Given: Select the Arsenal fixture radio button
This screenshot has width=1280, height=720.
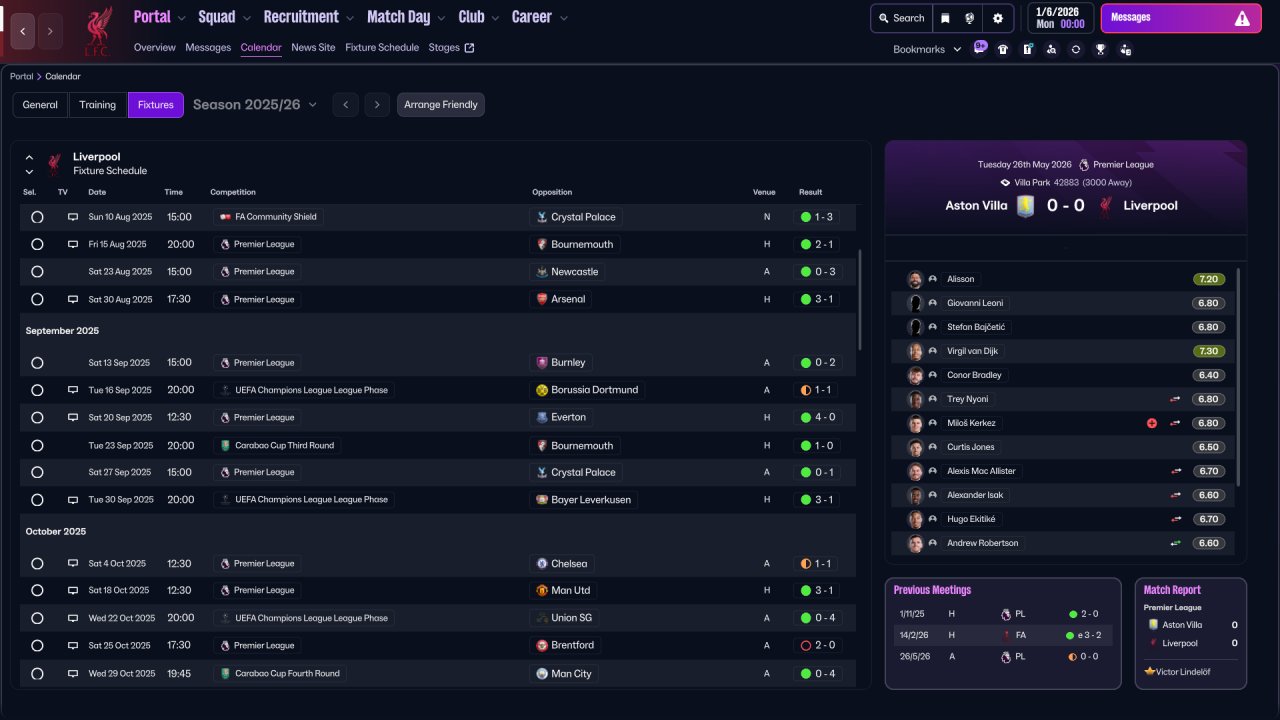Looking at the screenshot, I should (x=37, y=299).
